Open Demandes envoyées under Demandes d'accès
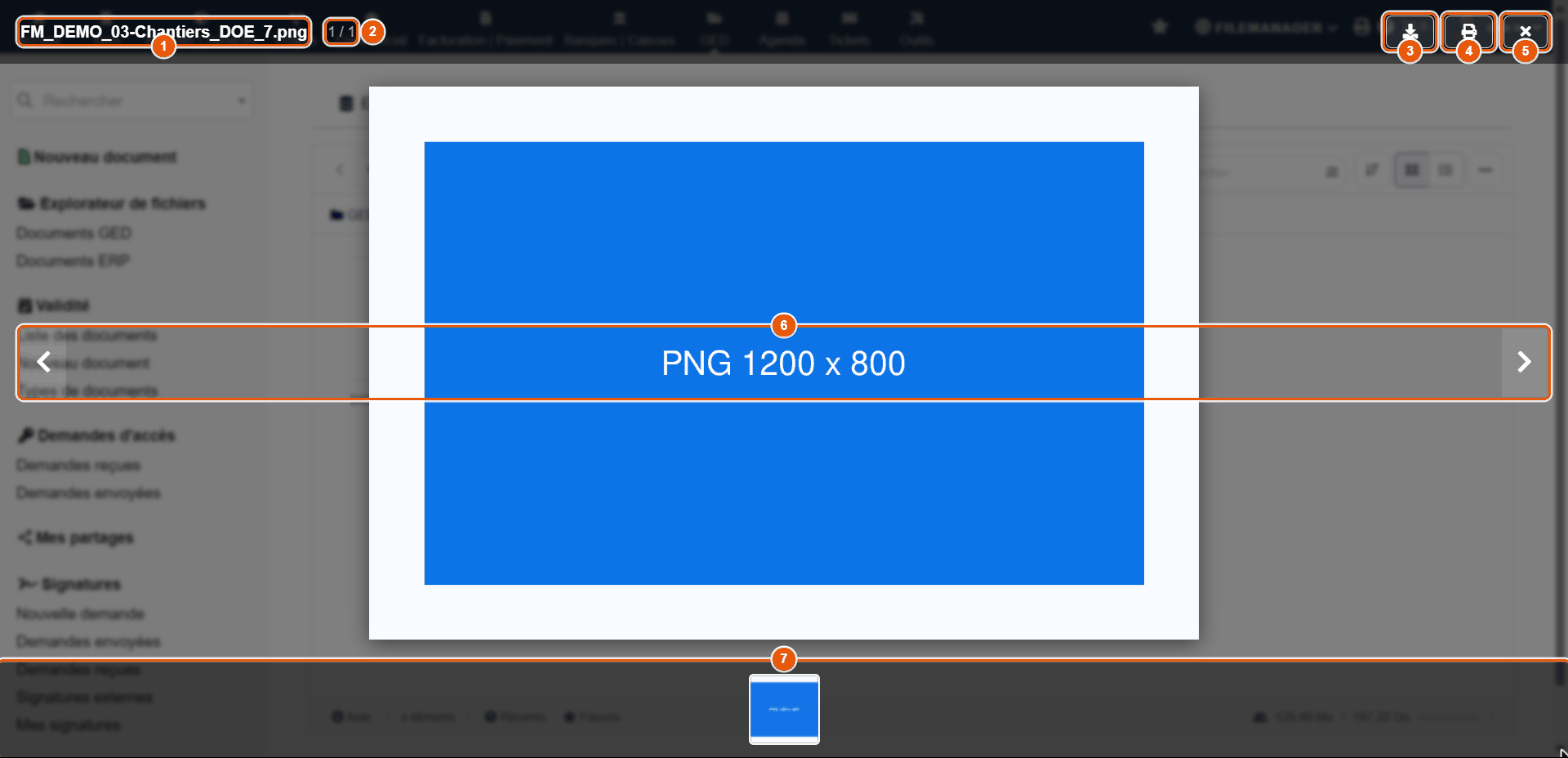 pos(89,493)
